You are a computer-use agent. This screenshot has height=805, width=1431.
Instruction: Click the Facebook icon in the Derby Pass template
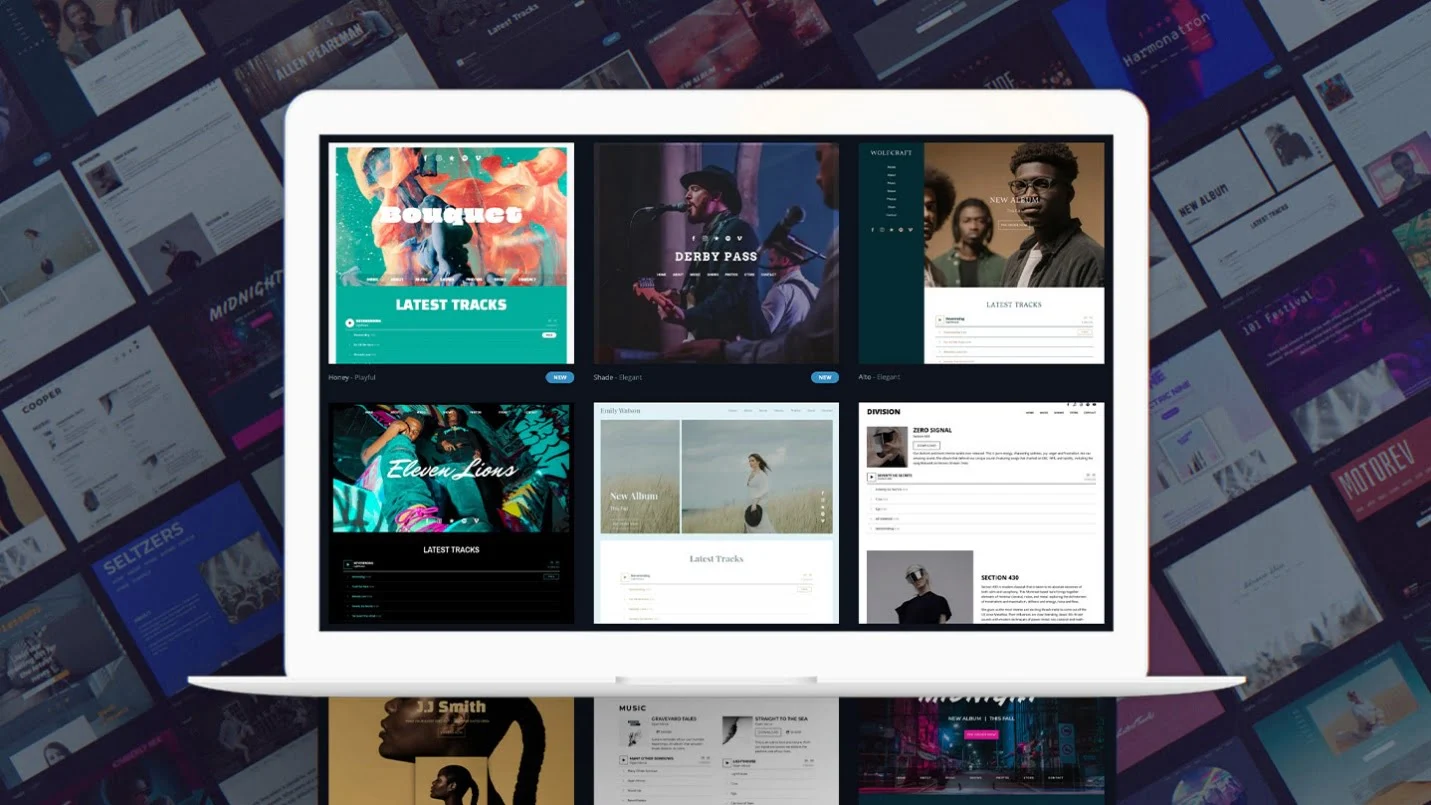(693, 238)
